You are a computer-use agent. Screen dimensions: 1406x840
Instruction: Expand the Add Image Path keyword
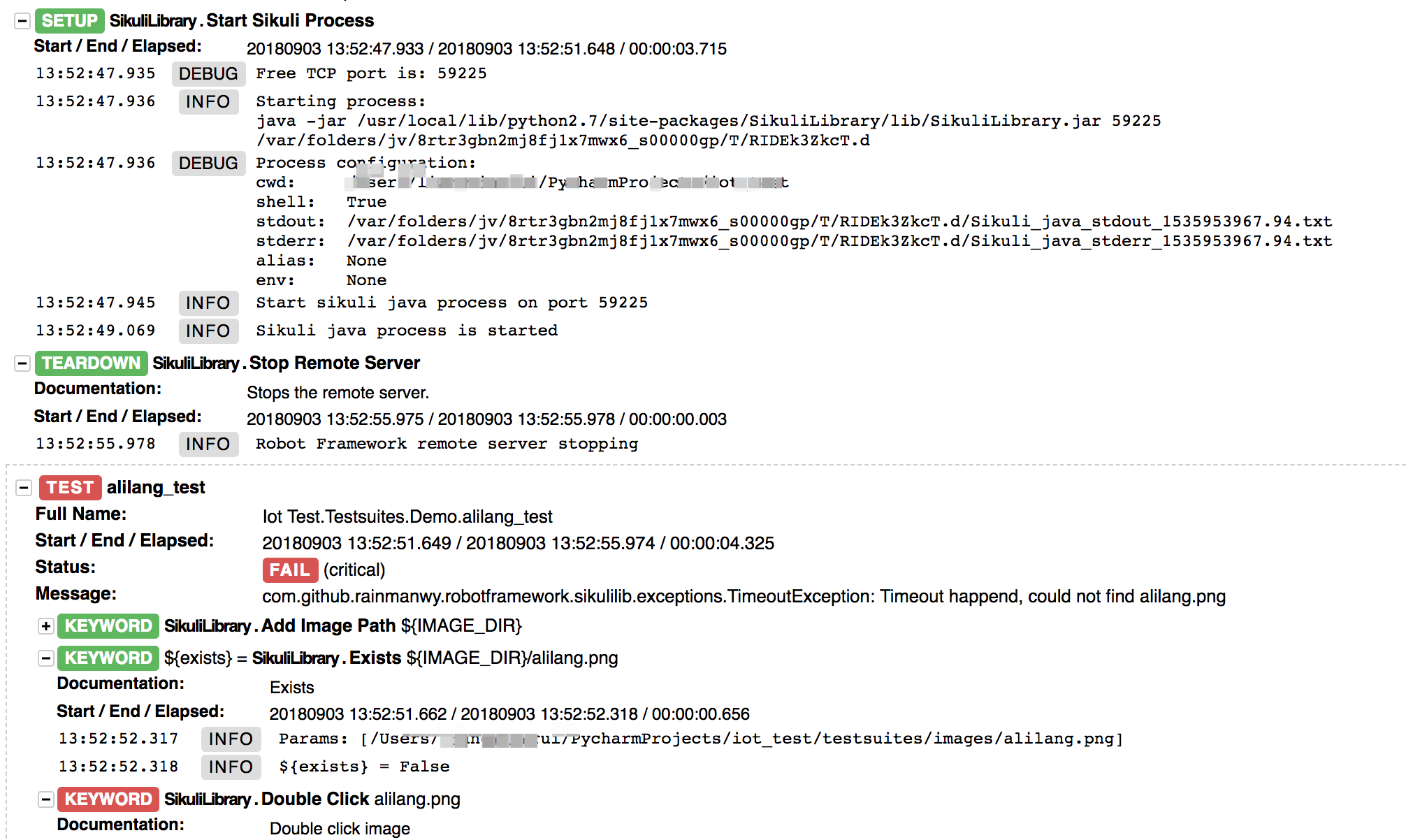pos(46,626)
